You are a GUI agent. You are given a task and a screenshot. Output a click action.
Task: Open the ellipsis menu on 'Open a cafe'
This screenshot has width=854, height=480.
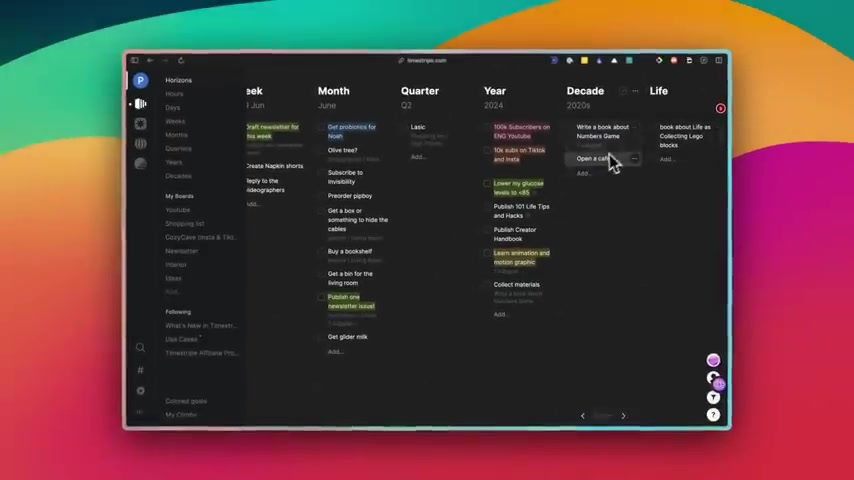coord(634,159)
